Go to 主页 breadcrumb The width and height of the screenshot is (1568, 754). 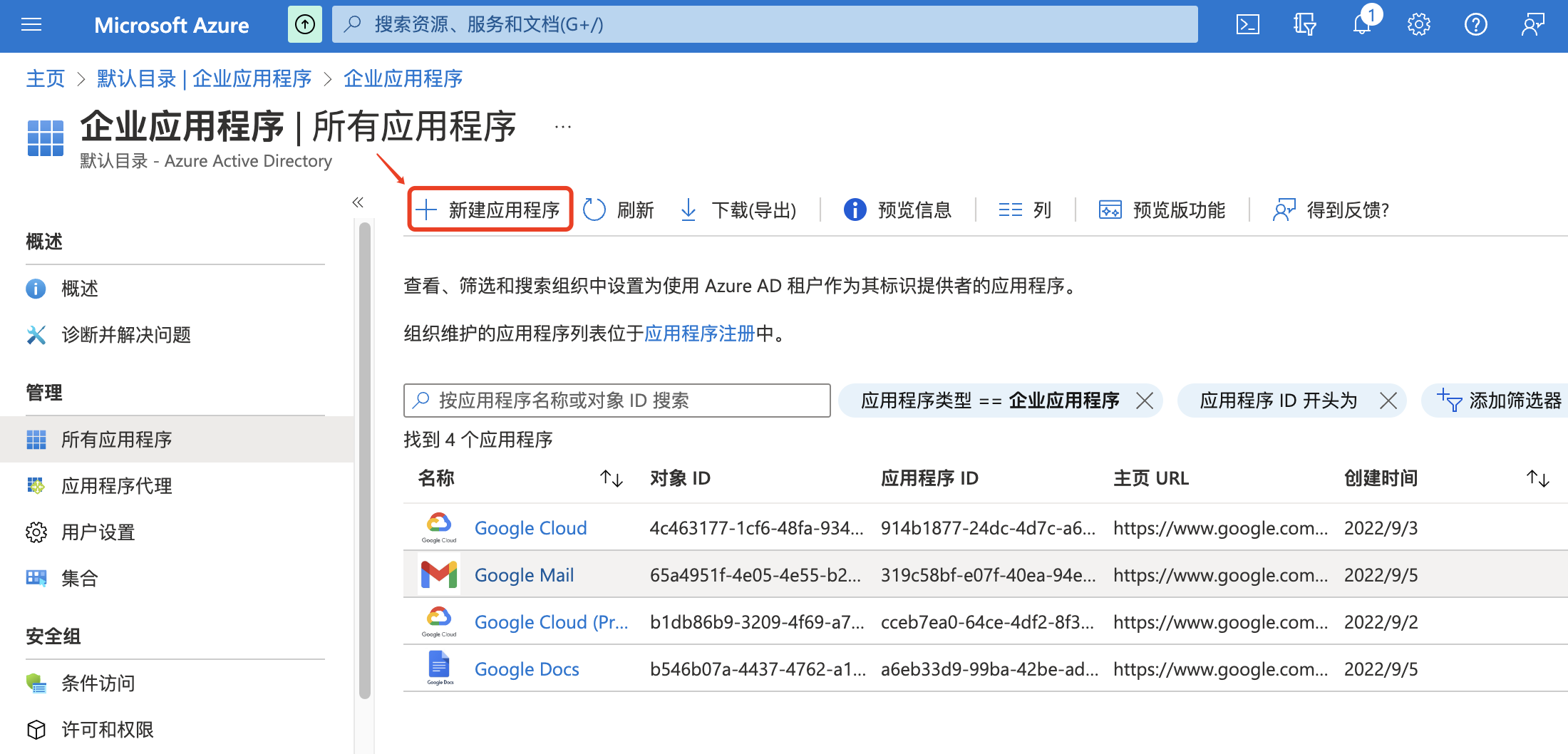click(x=46, y=78)
